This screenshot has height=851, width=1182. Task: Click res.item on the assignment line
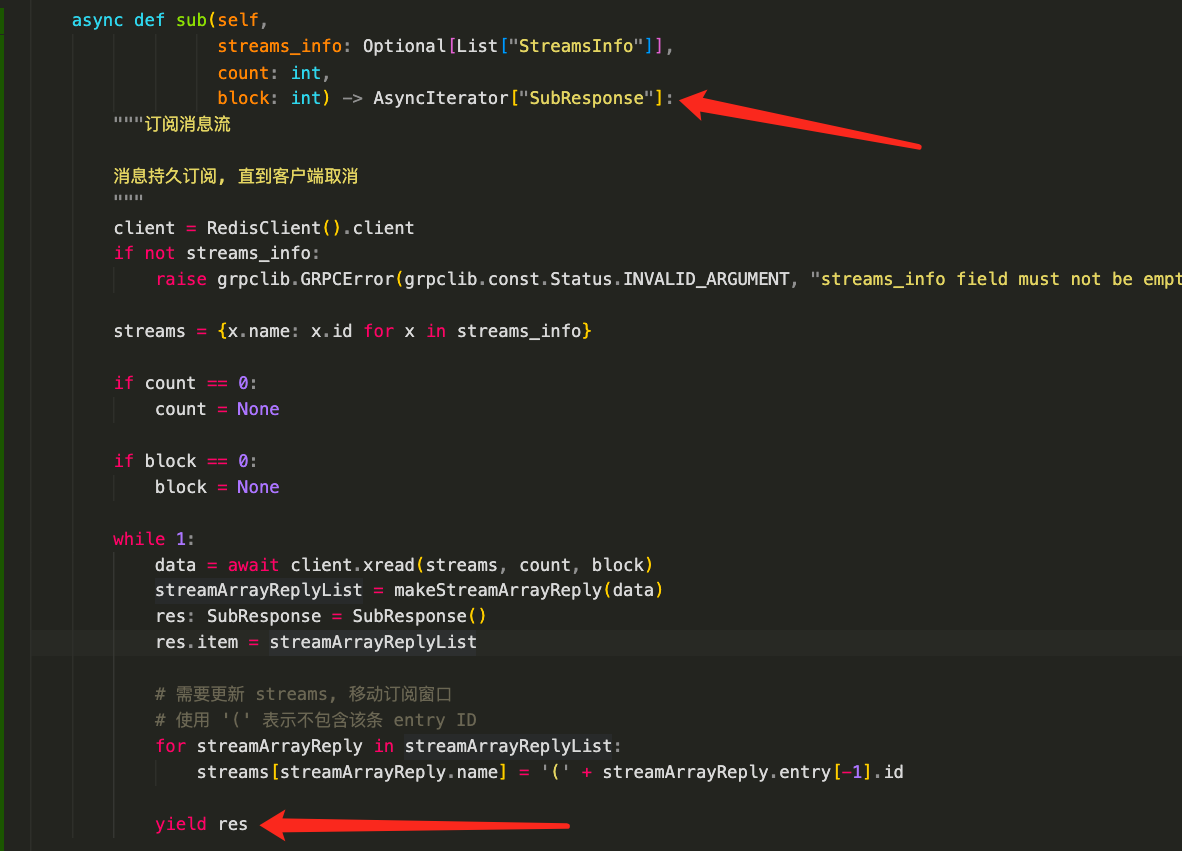(x=196, y=642)
